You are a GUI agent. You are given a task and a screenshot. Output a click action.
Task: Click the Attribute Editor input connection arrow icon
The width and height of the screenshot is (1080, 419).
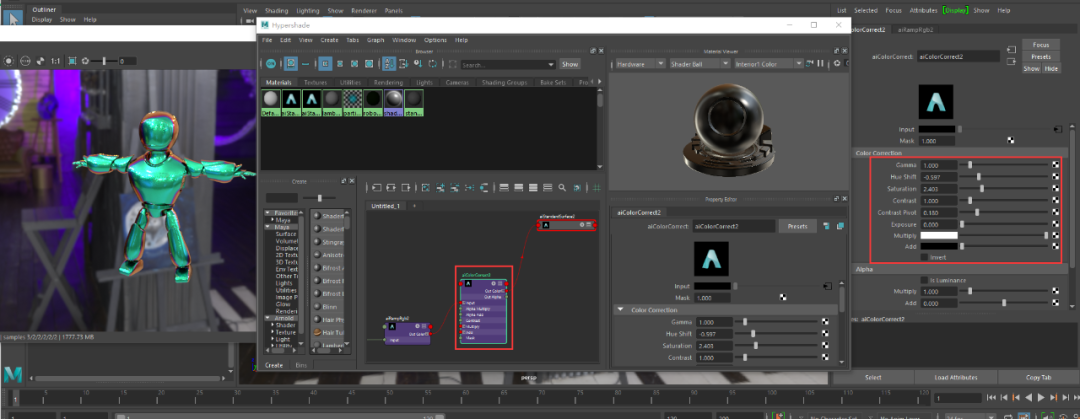1011,50
